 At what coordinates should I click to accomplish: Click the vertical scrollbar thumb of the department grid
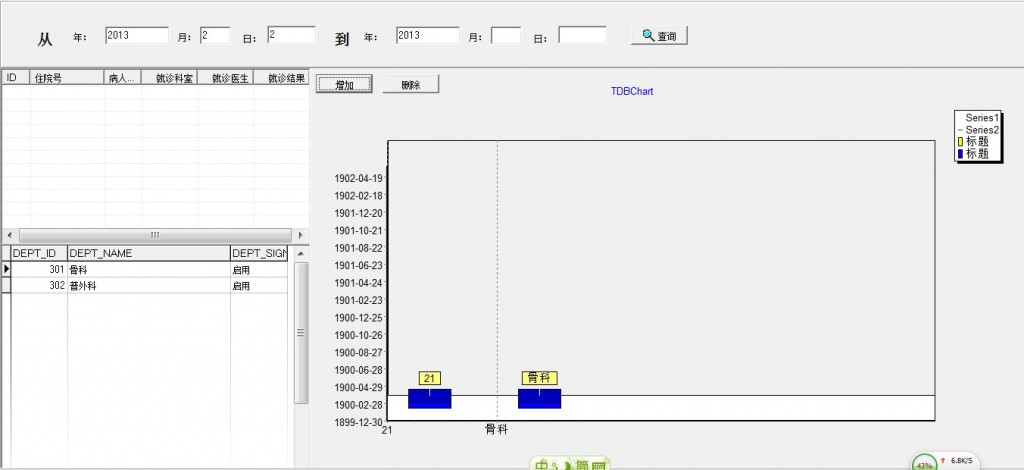click(300, 333)
